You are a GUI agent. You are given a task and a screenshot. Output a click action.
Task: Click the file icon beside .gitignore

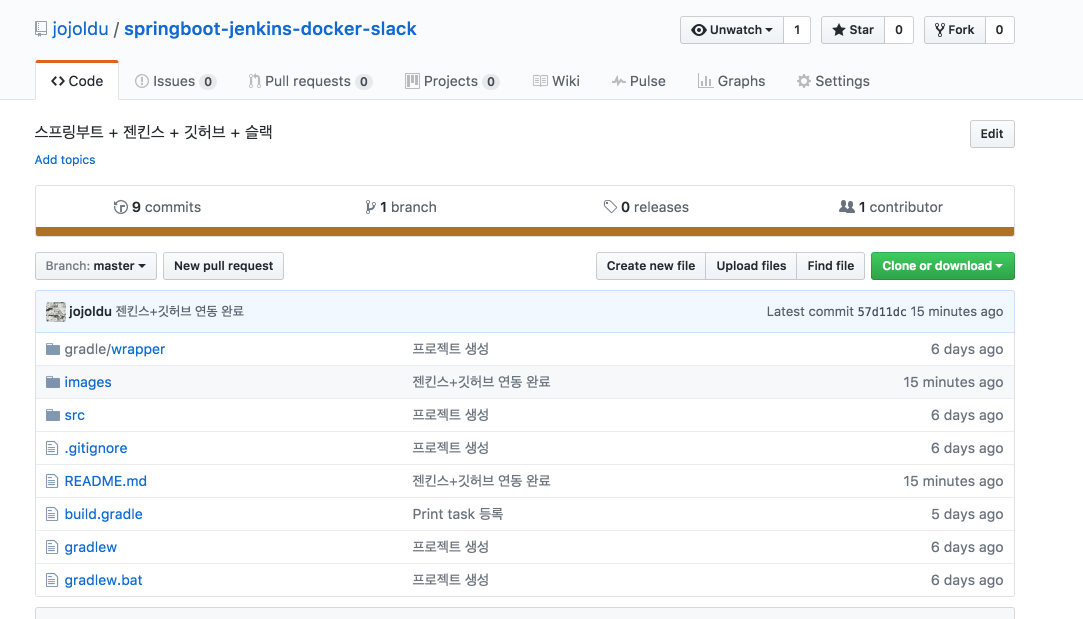(x=52, y=448)
